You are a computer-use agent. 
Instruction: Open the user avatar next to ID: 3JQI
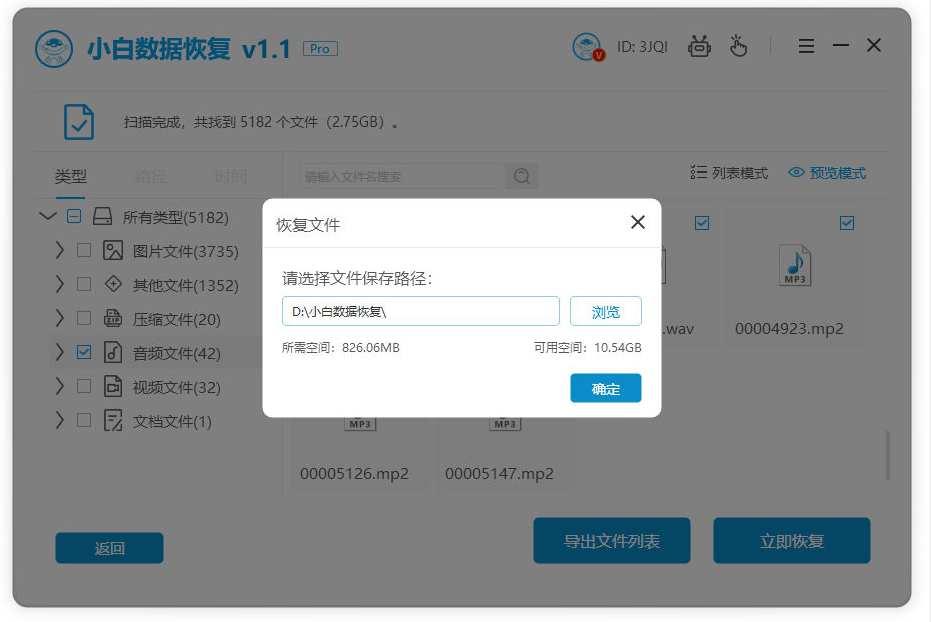coord(588,47)
